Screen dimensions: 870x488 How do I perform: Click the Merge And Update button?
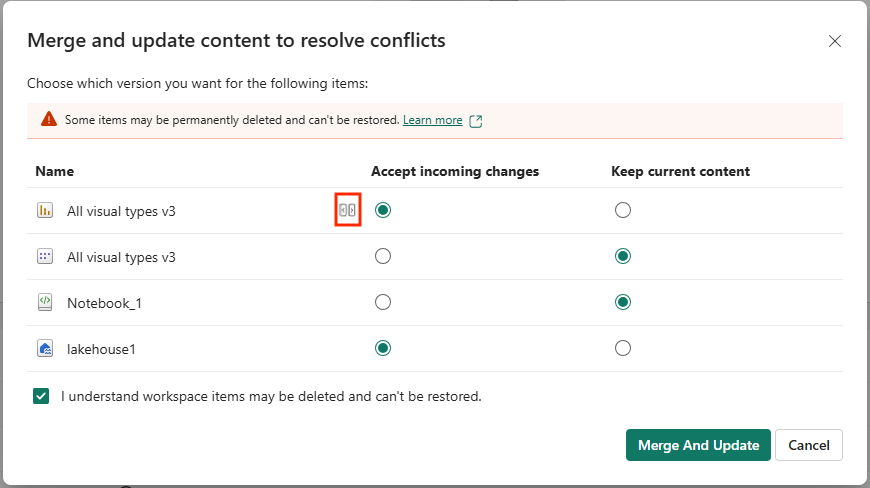(698, 445)
